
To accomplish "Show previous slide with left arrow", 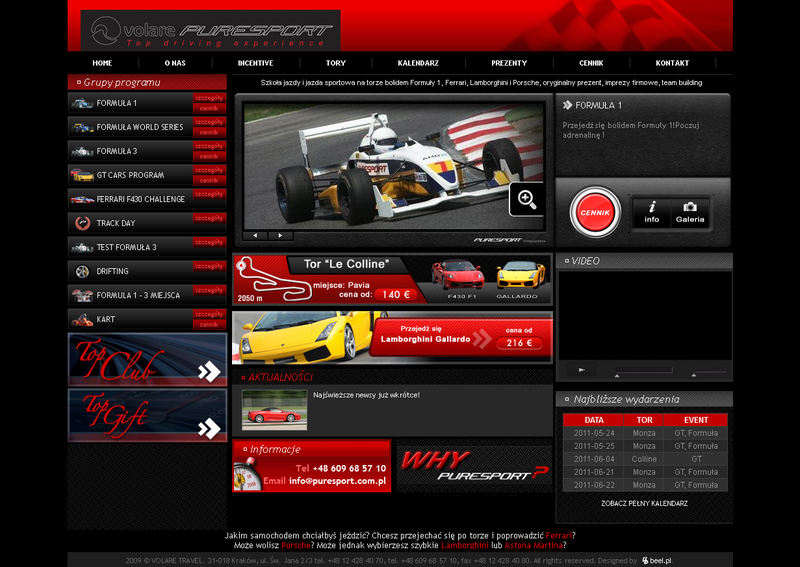I will pos(255,236).
